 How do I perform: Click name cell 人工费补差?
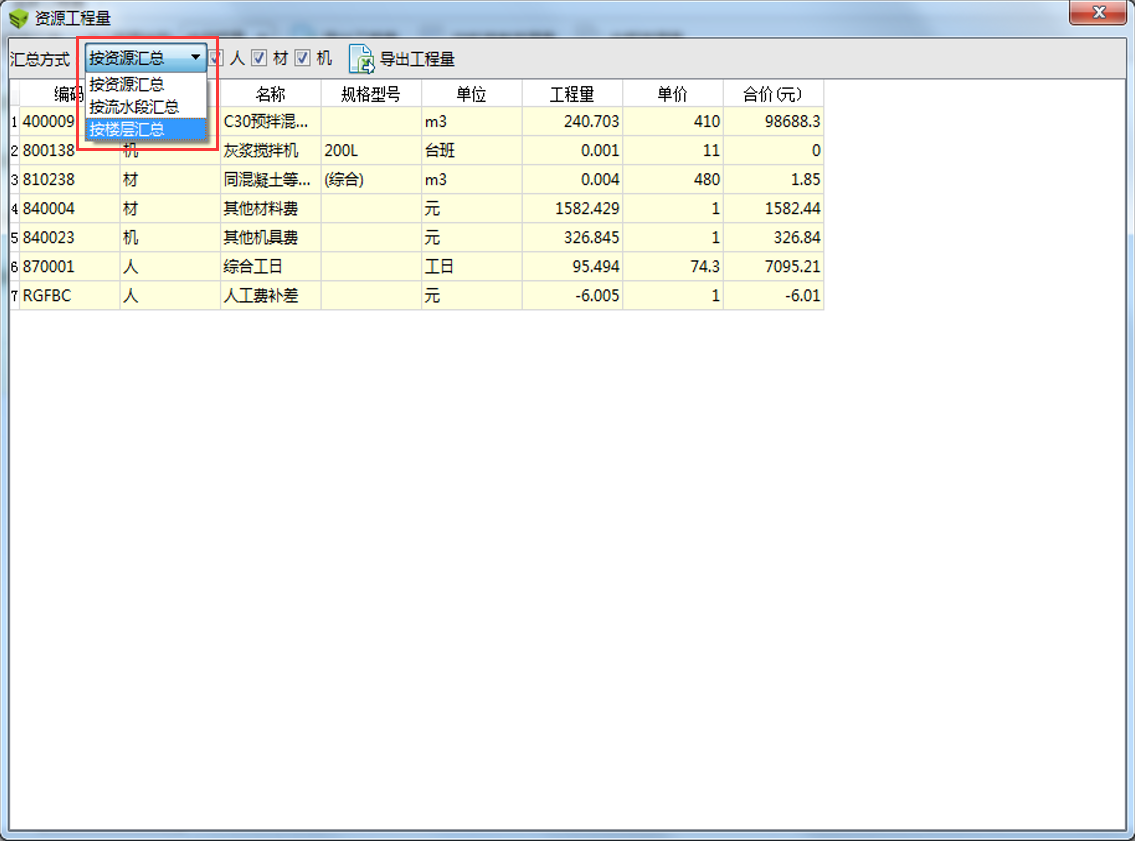pos(271,295)
